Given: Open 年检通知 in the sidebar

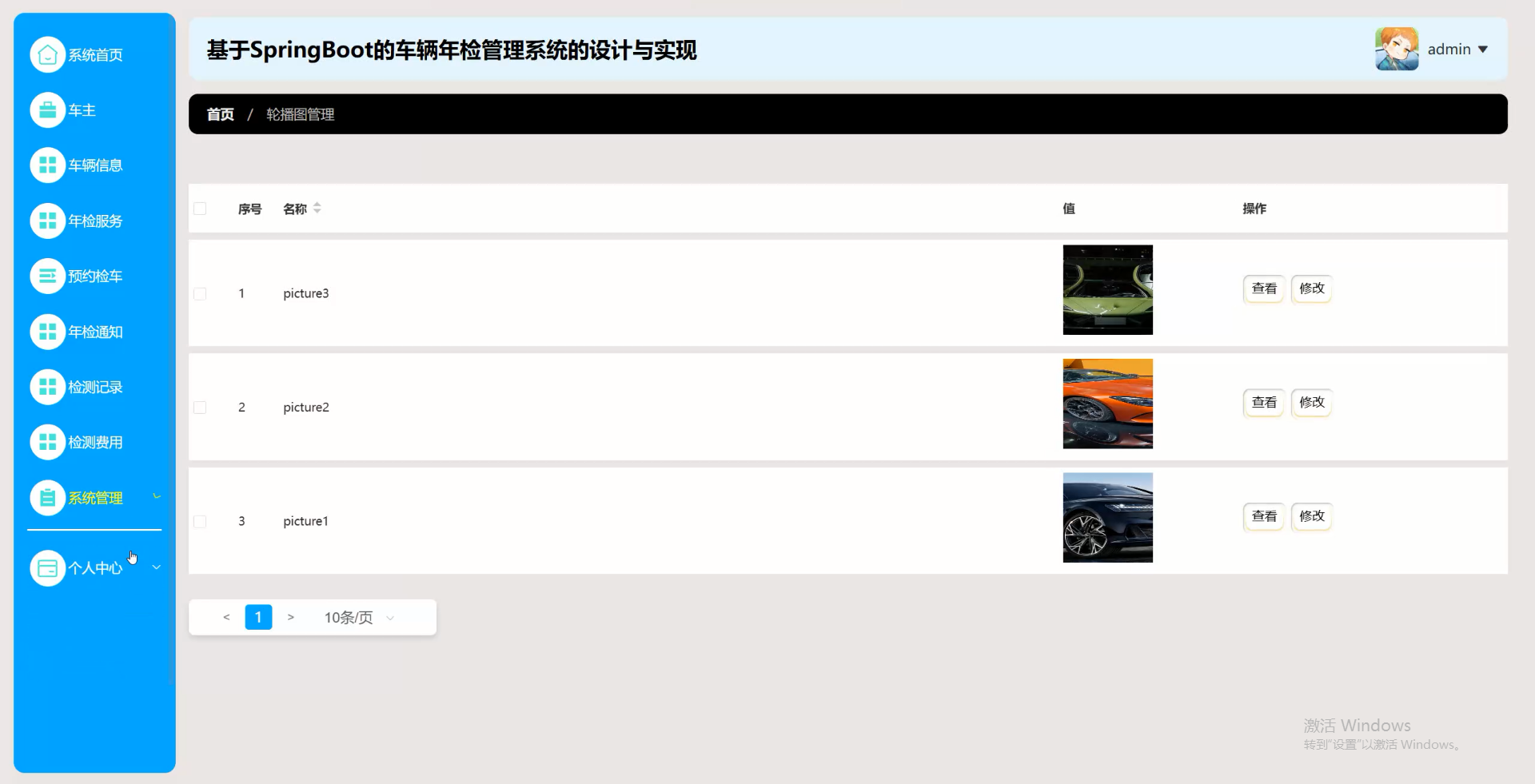Looking at the screenshot, I should 94,332.
